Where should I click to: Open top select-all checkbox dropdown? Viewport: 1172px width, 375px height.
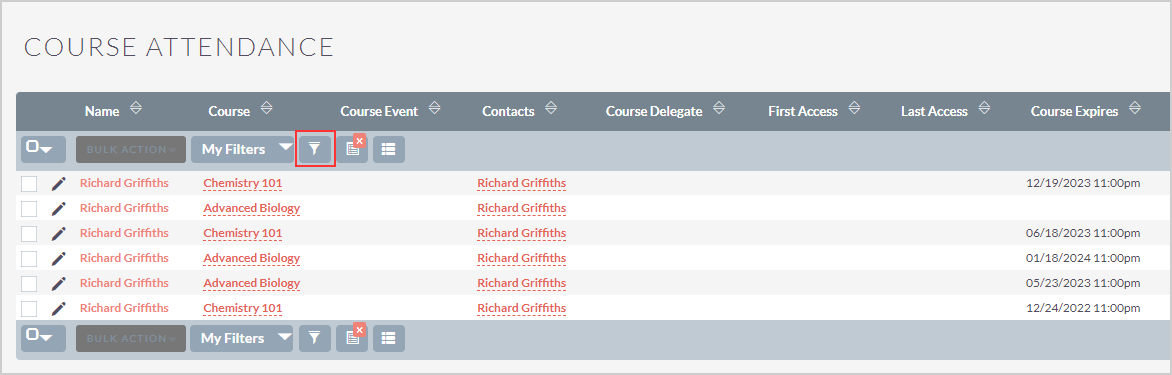click(43, 149)
